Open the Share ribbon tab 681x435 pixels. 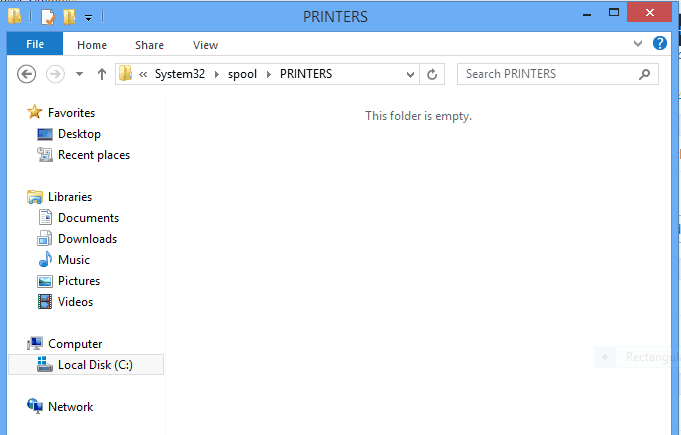[150, 45]
